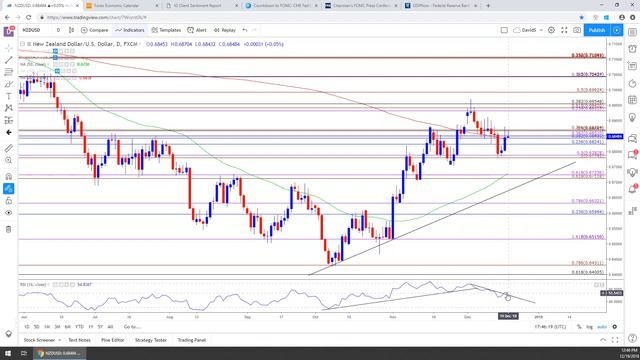Open the Text Notes tab
640x360 pixels.
pos(79,340)
